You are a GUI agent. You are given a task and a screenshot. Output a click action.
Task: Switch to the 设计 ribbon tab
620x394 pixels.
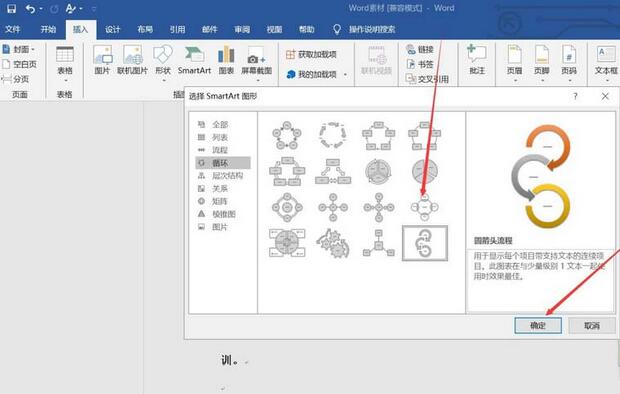point(112,29)
